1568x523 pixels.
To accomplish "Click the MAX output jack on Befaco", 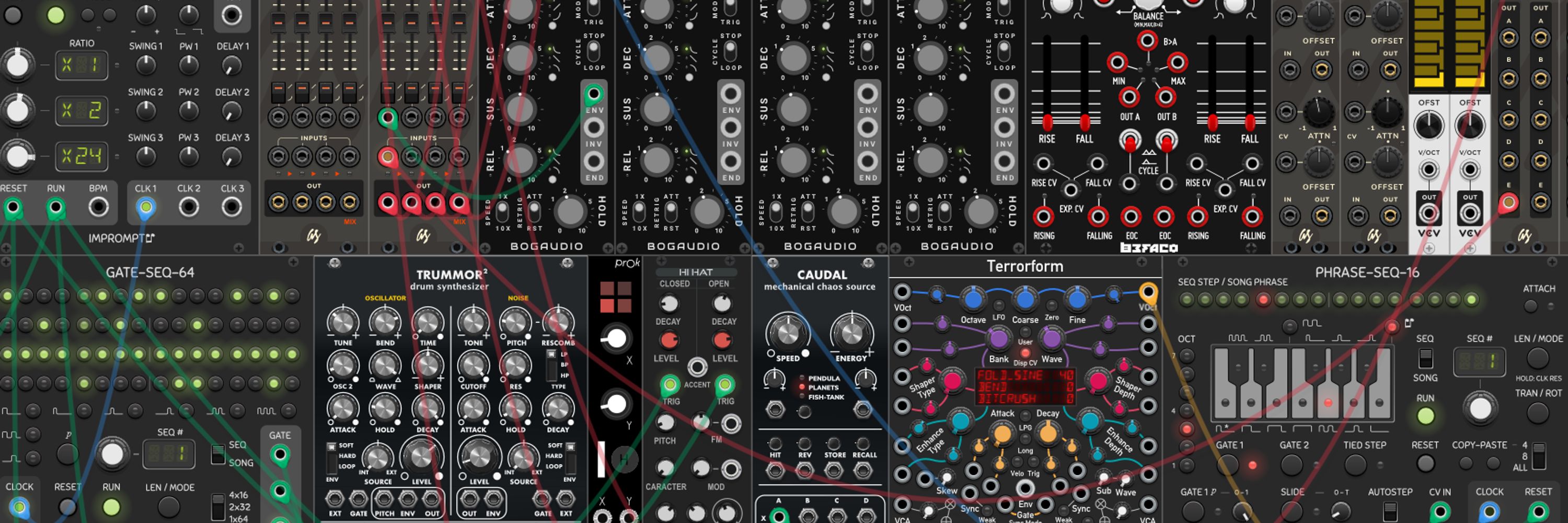I will pyautogui.click(x=1177, y=62).
